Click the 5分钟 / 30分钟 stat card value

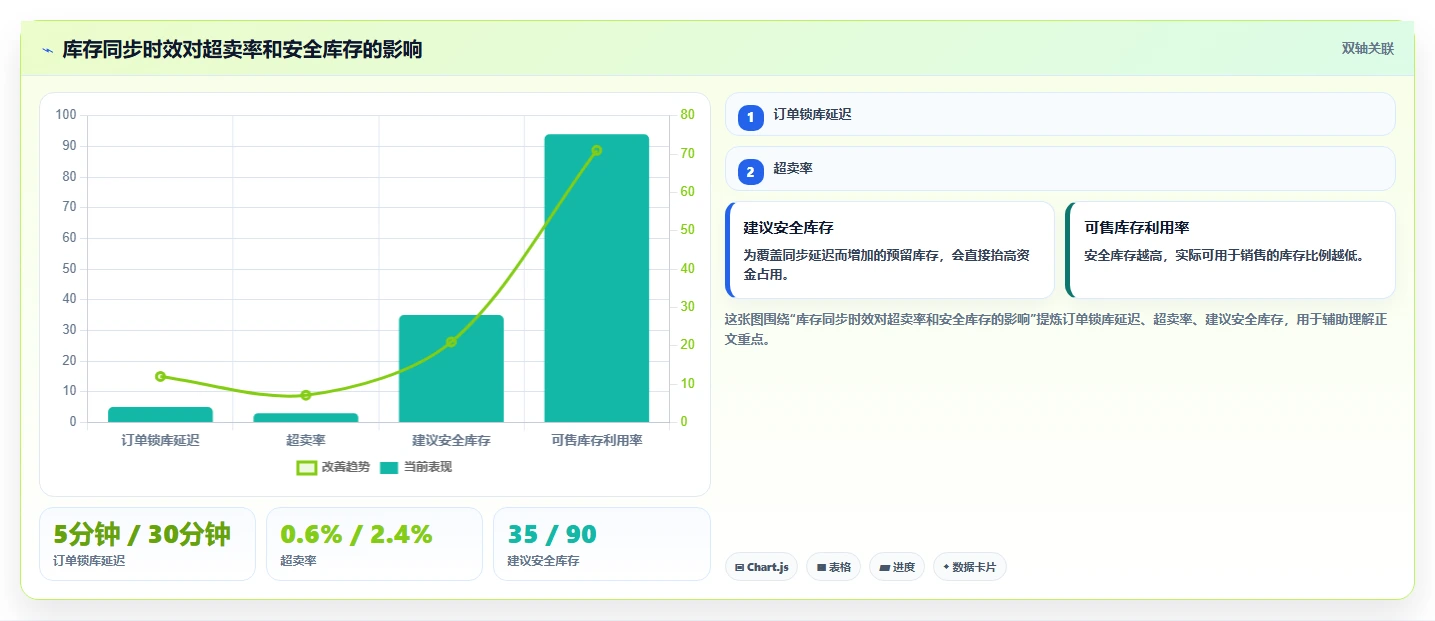142,534
